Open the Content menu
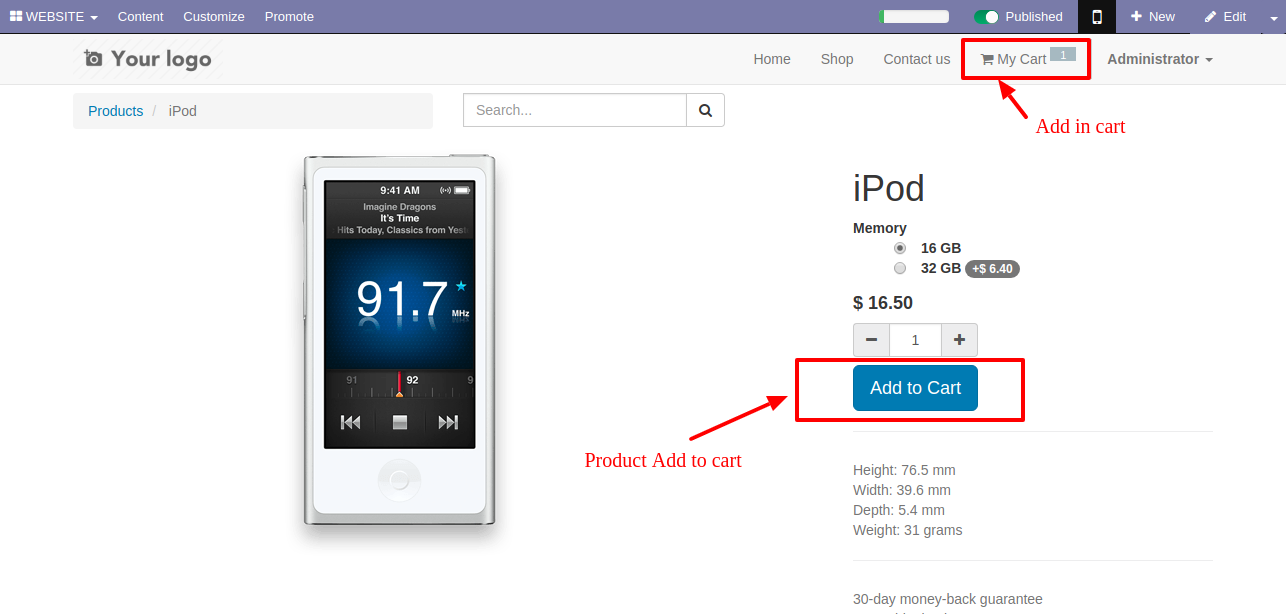 140,16
